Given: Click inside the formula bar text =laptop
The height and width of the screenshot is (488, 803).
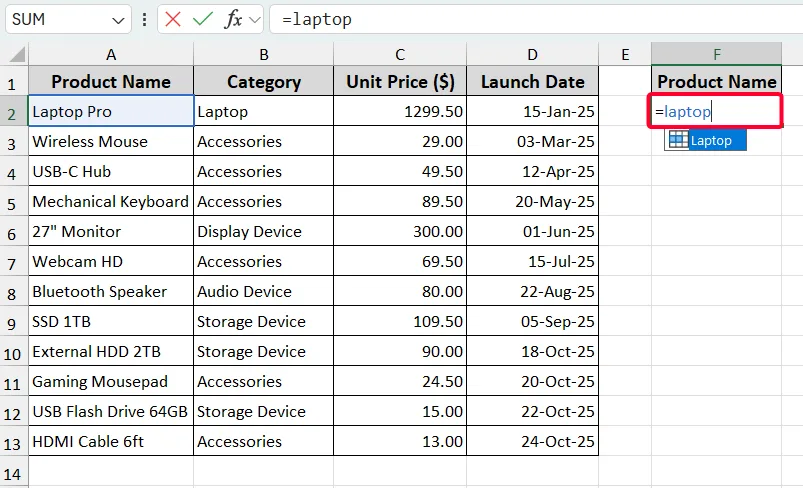Looking at the screenshot, I should (316, 19).
